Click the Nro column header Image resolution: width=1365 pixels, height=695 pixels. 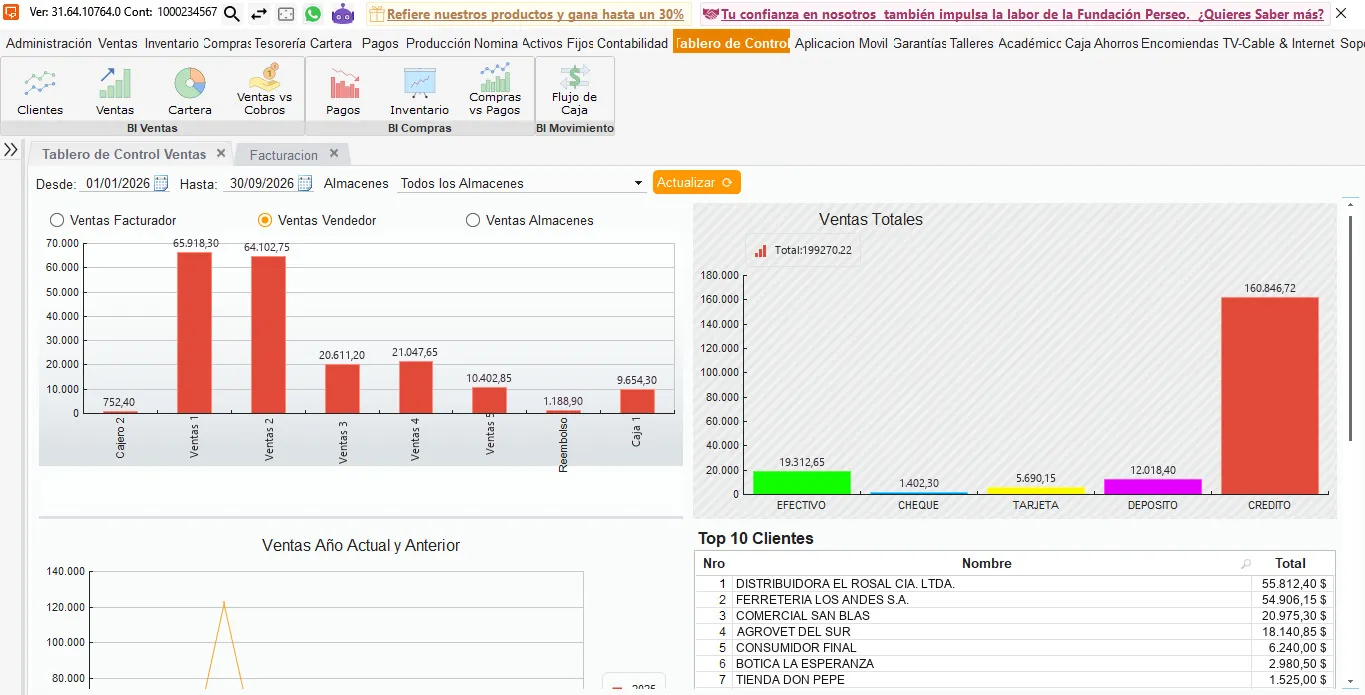coord(714,563)
